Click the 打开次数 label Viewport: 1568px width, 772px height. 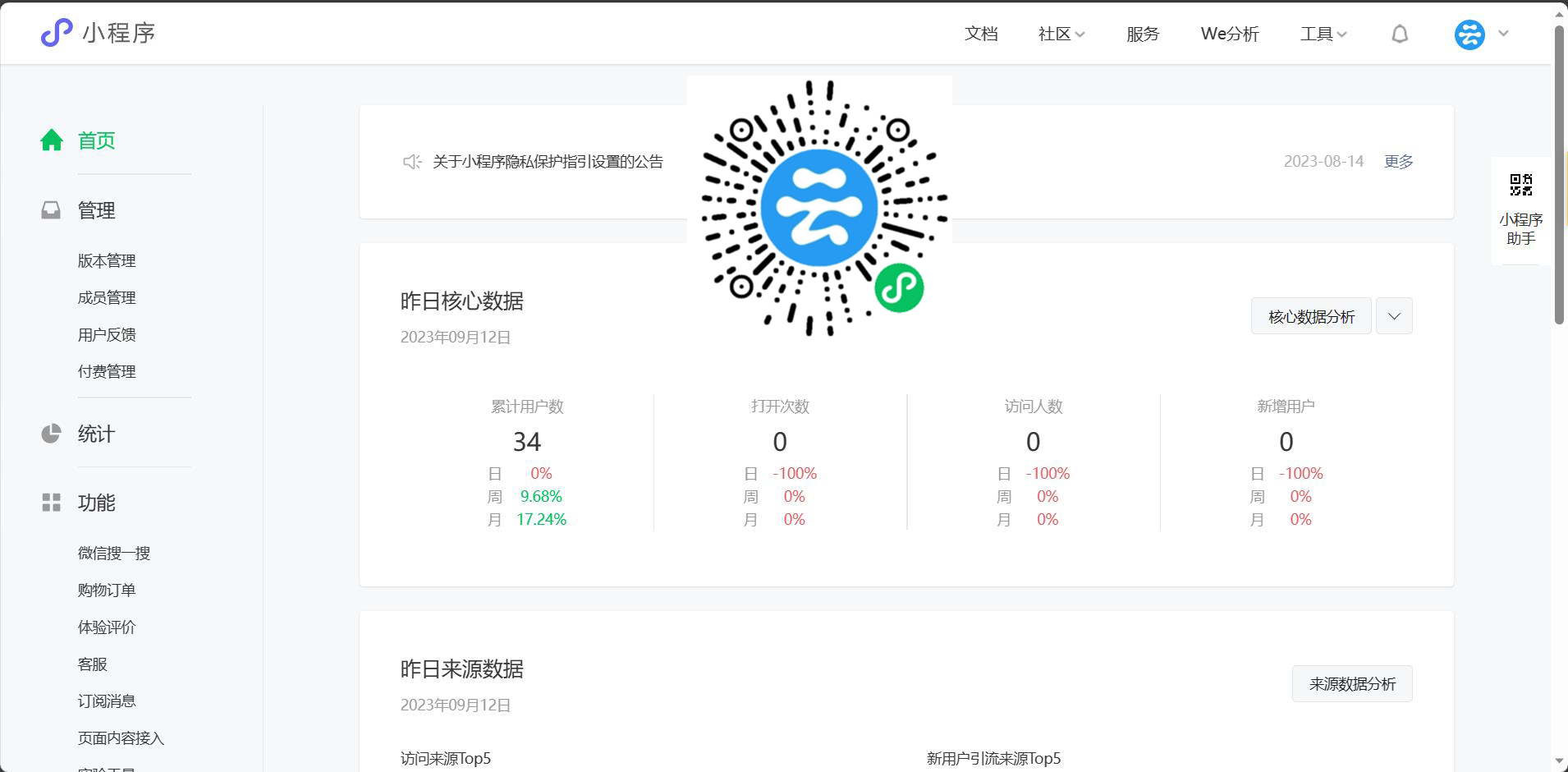pyautogui.click(x=780, y=406)
